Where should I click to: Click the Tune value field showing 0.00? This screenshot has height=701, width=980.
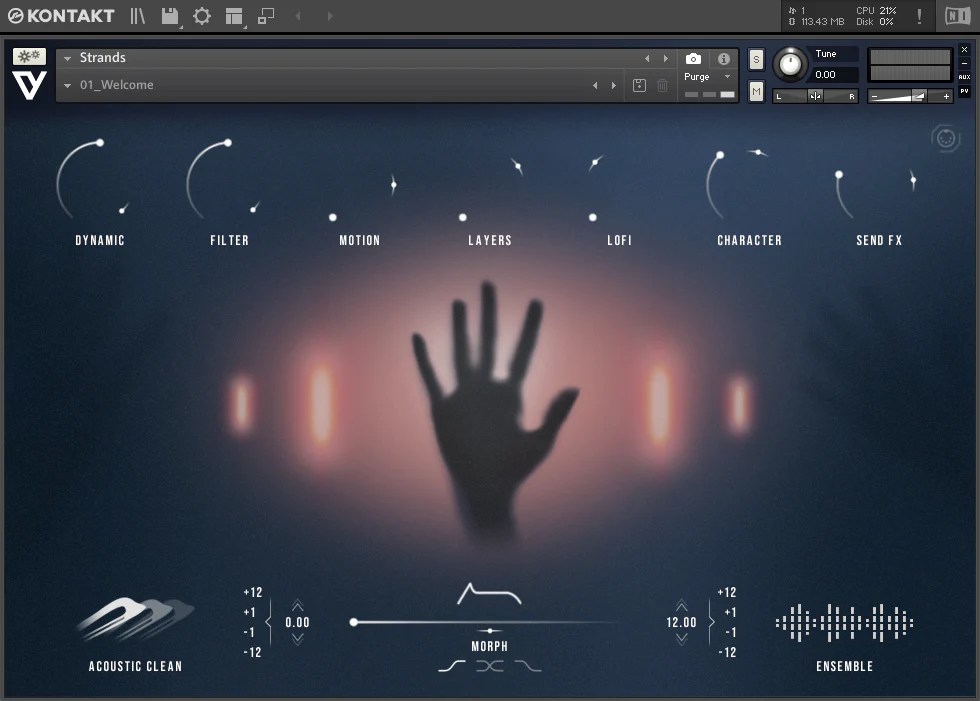pos(827,75)
